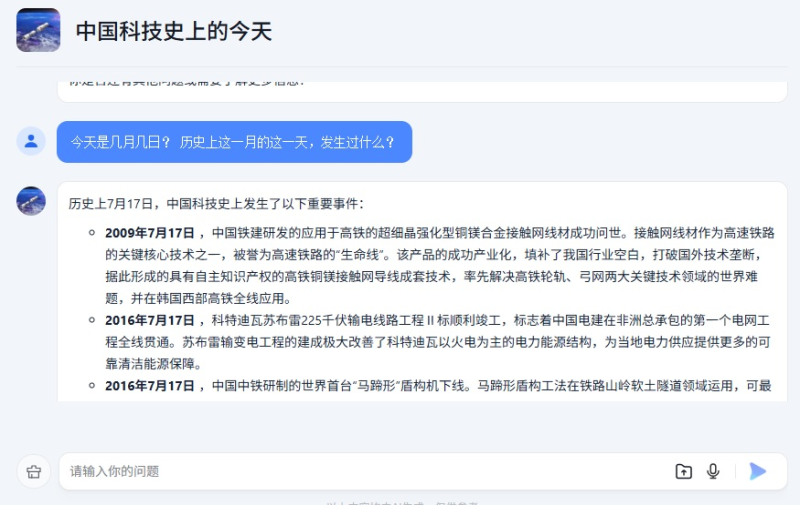
Task: Click the bullet marker before 科特迪瓦 entry
Action: tap(92, 320)
